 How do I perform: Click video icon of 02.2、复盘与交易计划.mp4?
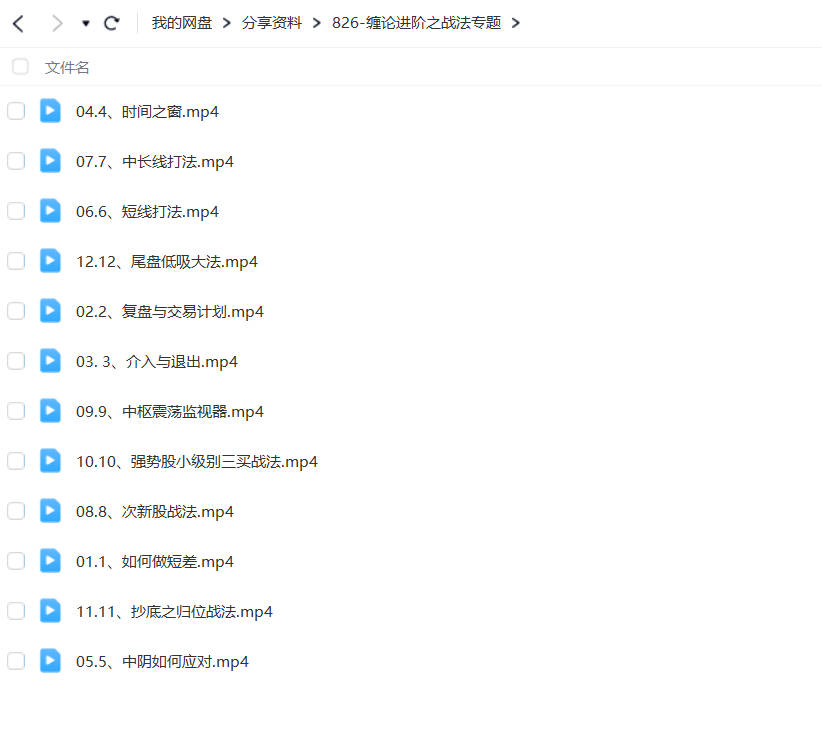pos(50,310)
